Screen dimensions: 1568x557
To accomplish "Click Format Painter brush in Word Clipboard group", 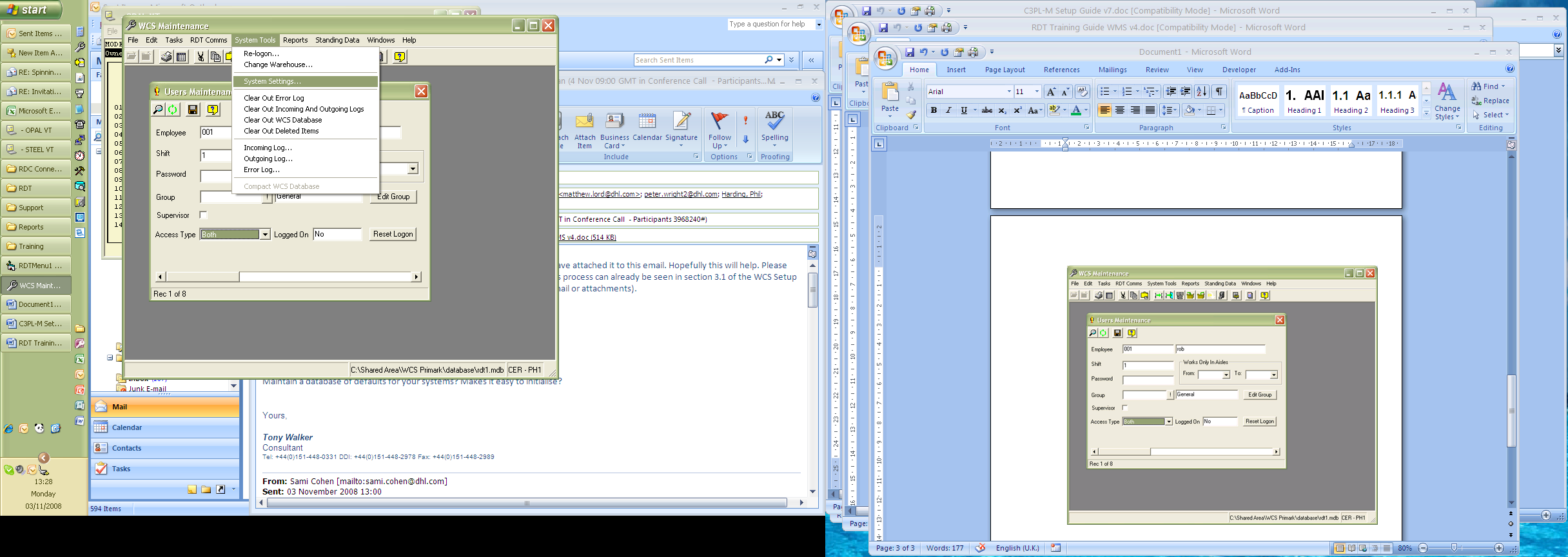I will 911,115.
